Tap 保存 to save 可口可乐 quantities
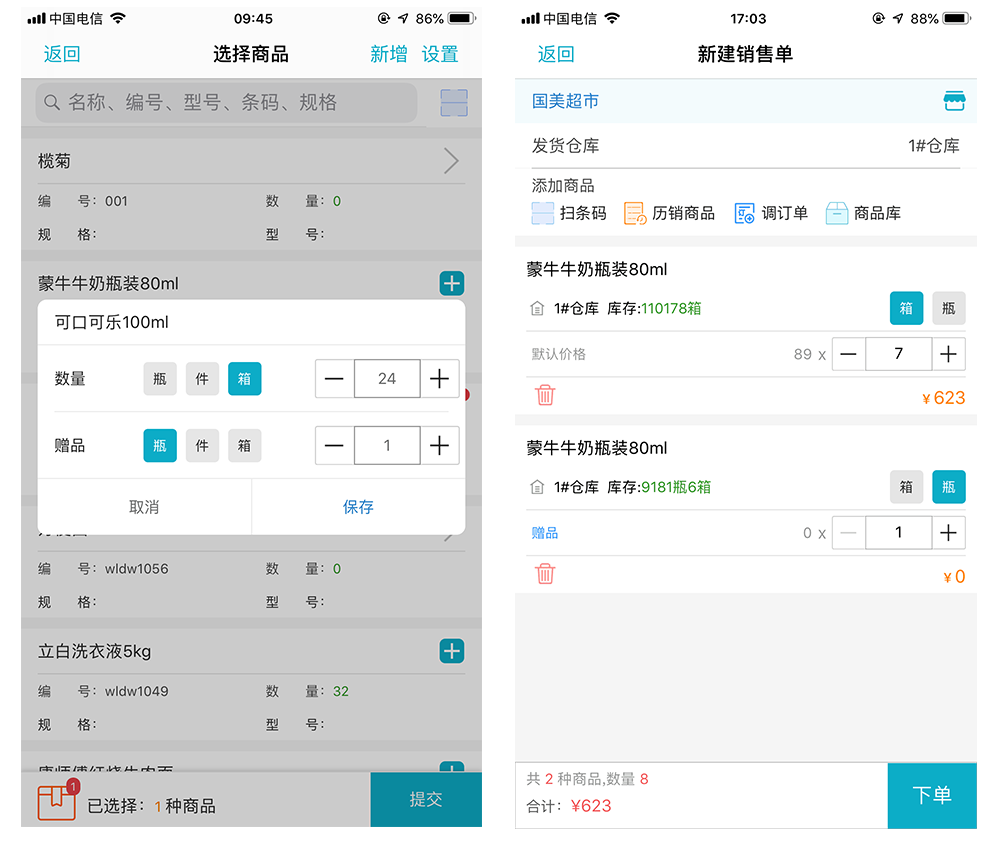This screenshot has height=844, width=1003. 357,507
